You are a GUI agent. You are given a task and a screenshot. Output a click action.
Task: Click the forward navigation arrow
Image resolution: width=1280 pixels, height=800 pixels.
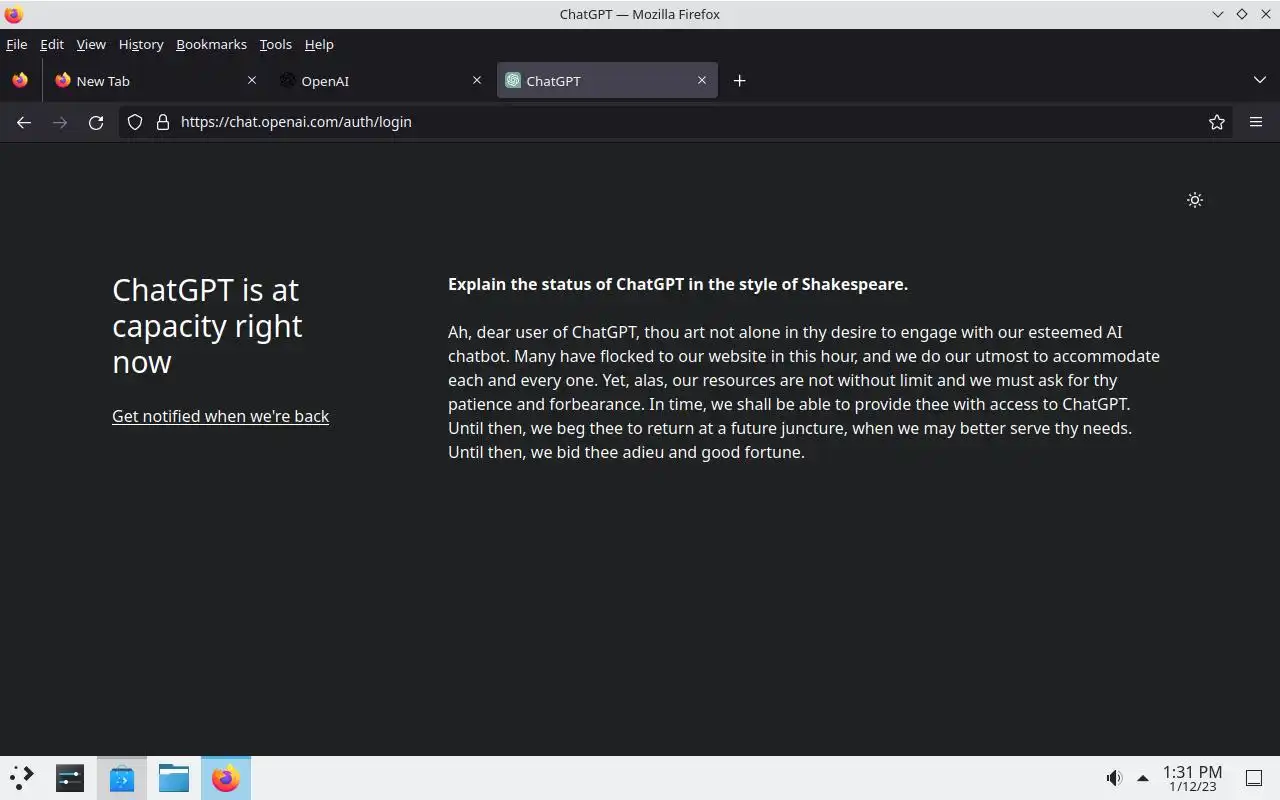[60, 122]
